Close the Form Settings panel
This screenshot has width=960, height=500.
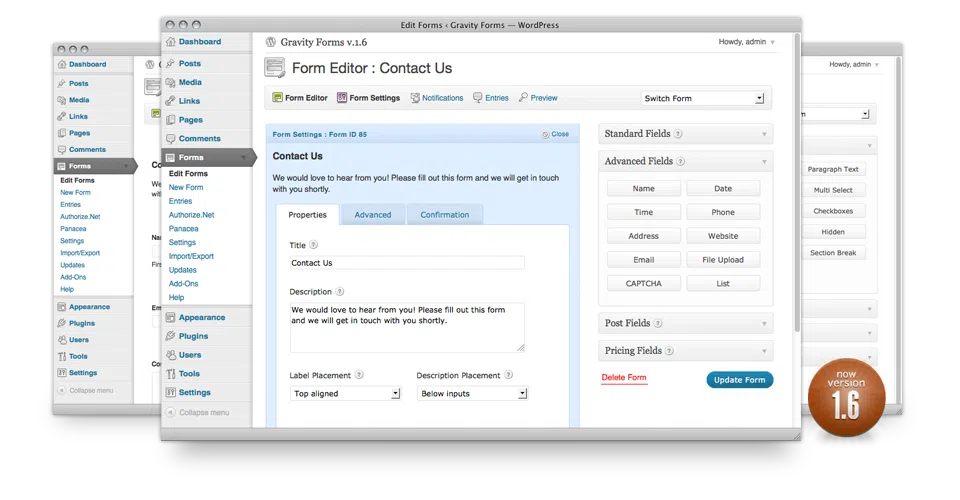click(x=555, y=134)
